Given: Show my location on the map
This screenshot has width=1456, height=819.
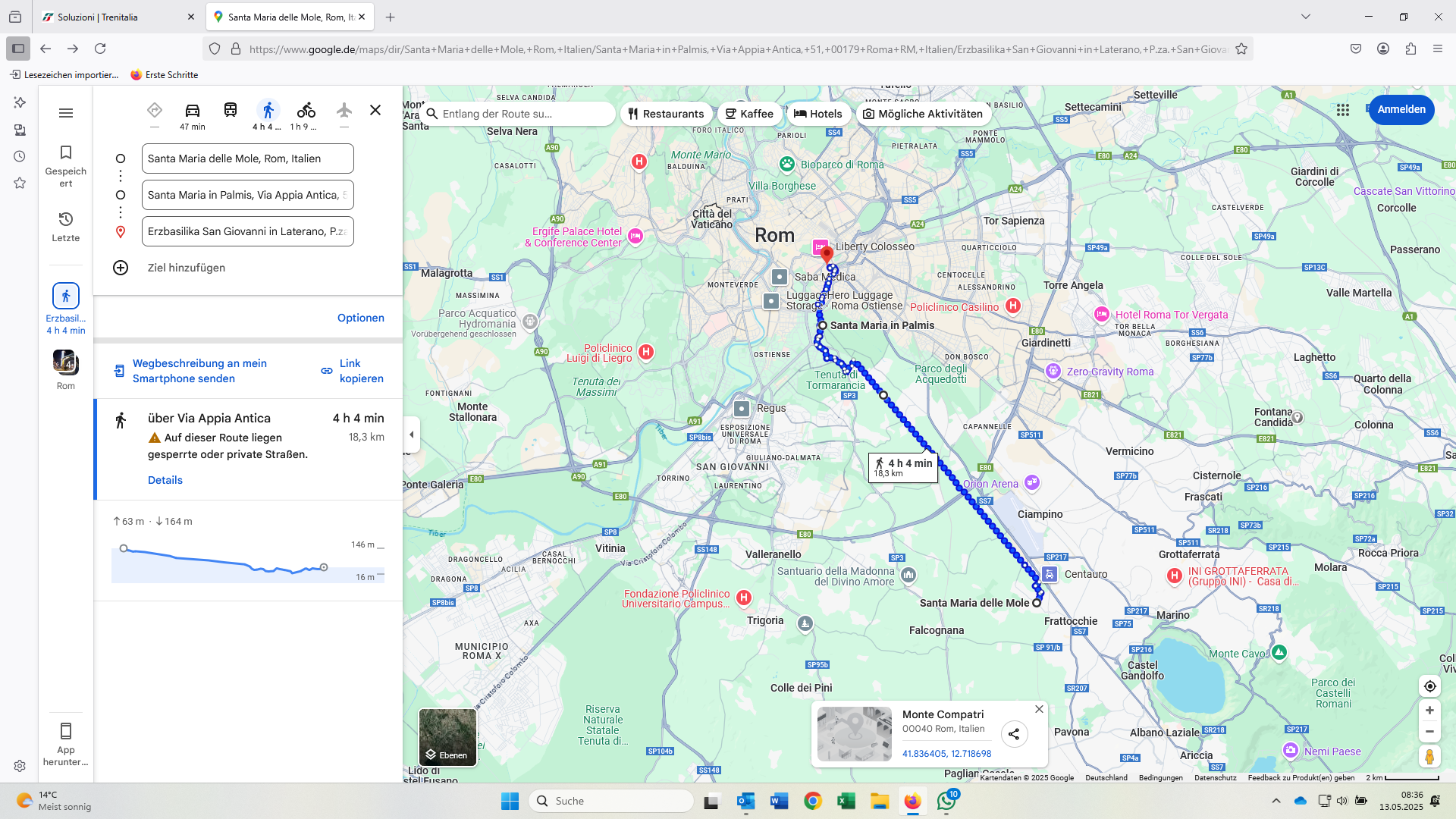Looking at the screenshot, I should (1429, 686).
